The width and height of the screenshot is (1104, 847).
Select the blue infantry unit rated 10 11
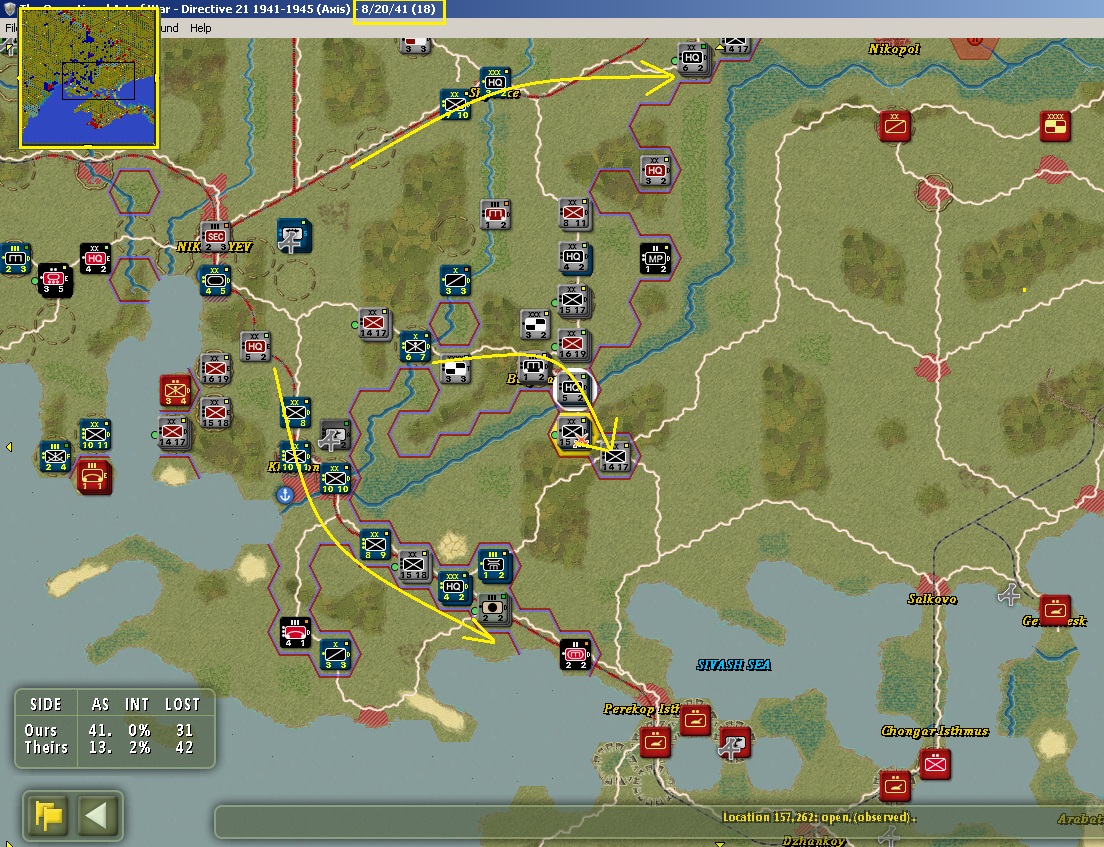click(94, 434)
